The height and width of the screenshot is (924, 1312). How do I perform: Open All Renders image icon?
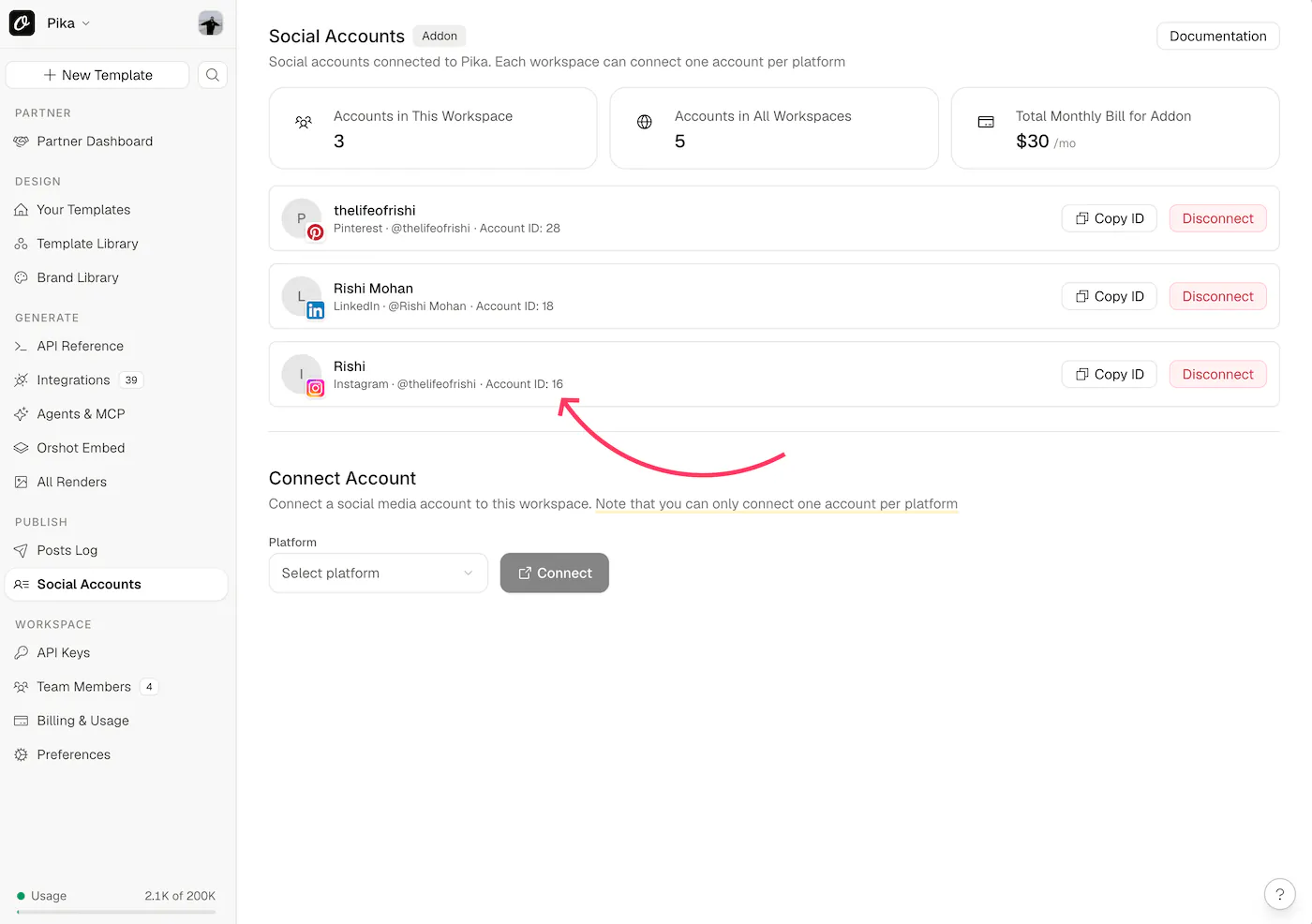[x=22, y=482]
